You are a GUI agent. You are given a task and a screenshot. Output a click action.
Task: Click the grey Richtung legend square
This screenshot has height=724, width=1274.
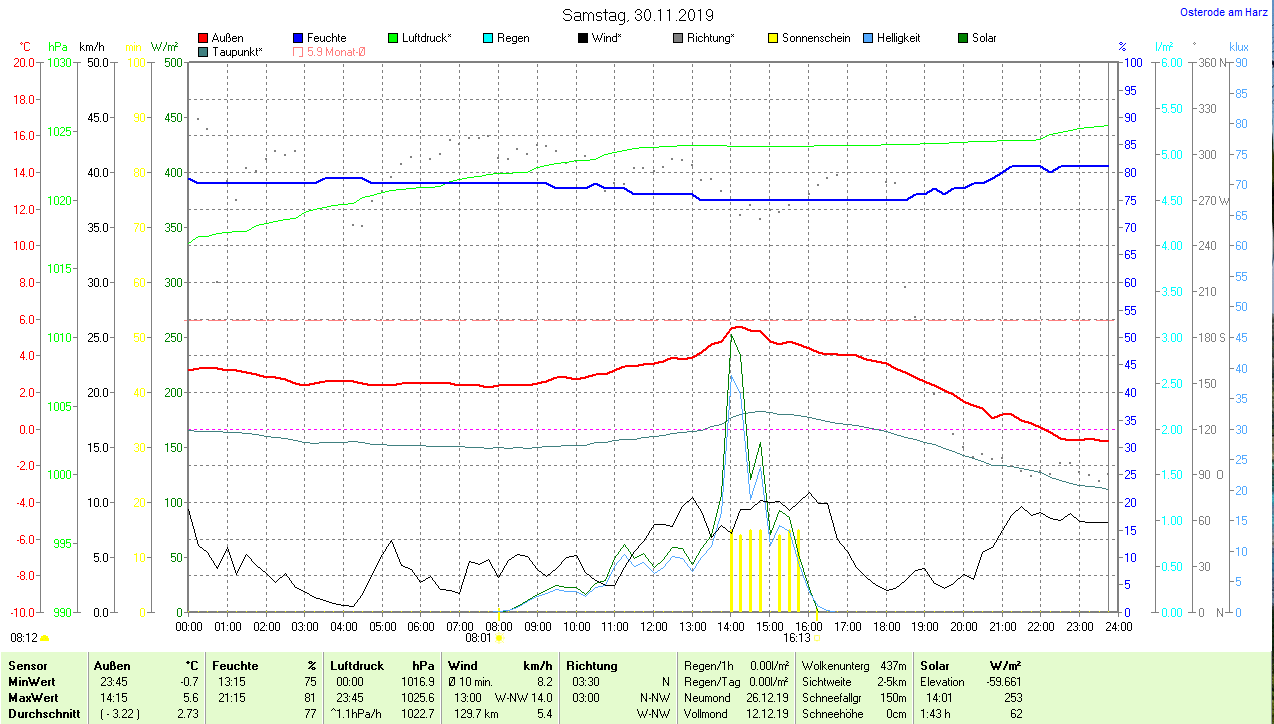[x=678, y=38]
